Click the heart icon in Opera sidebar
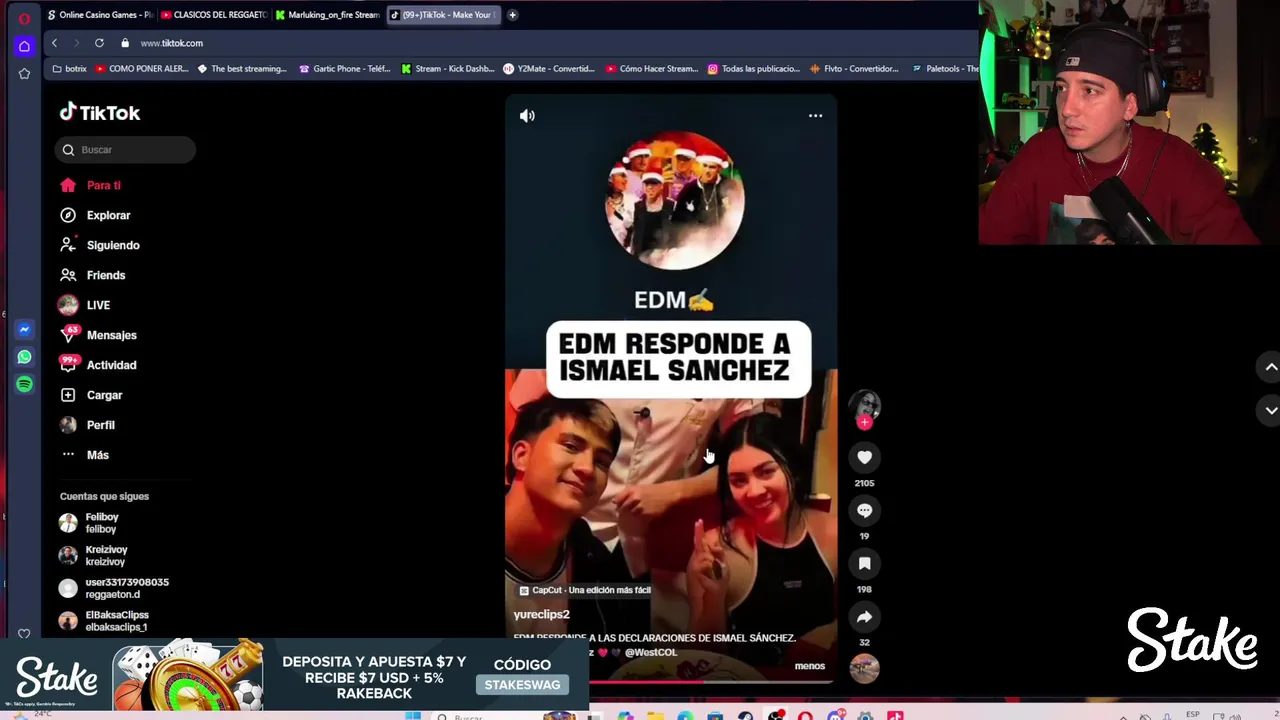 pos(24,634)
